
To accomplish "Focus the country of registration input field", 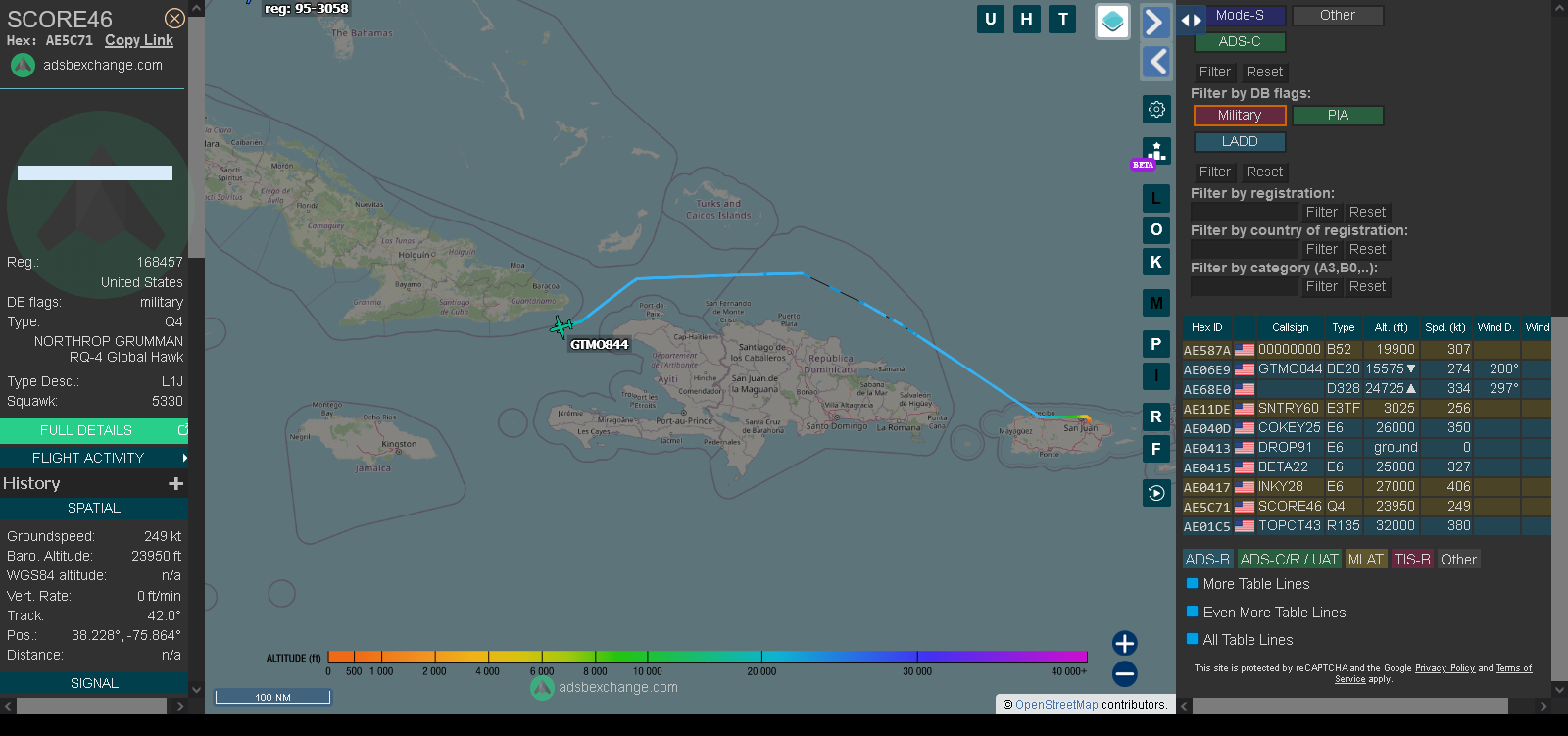I will pyautogui.click(x=1244, y=249).
